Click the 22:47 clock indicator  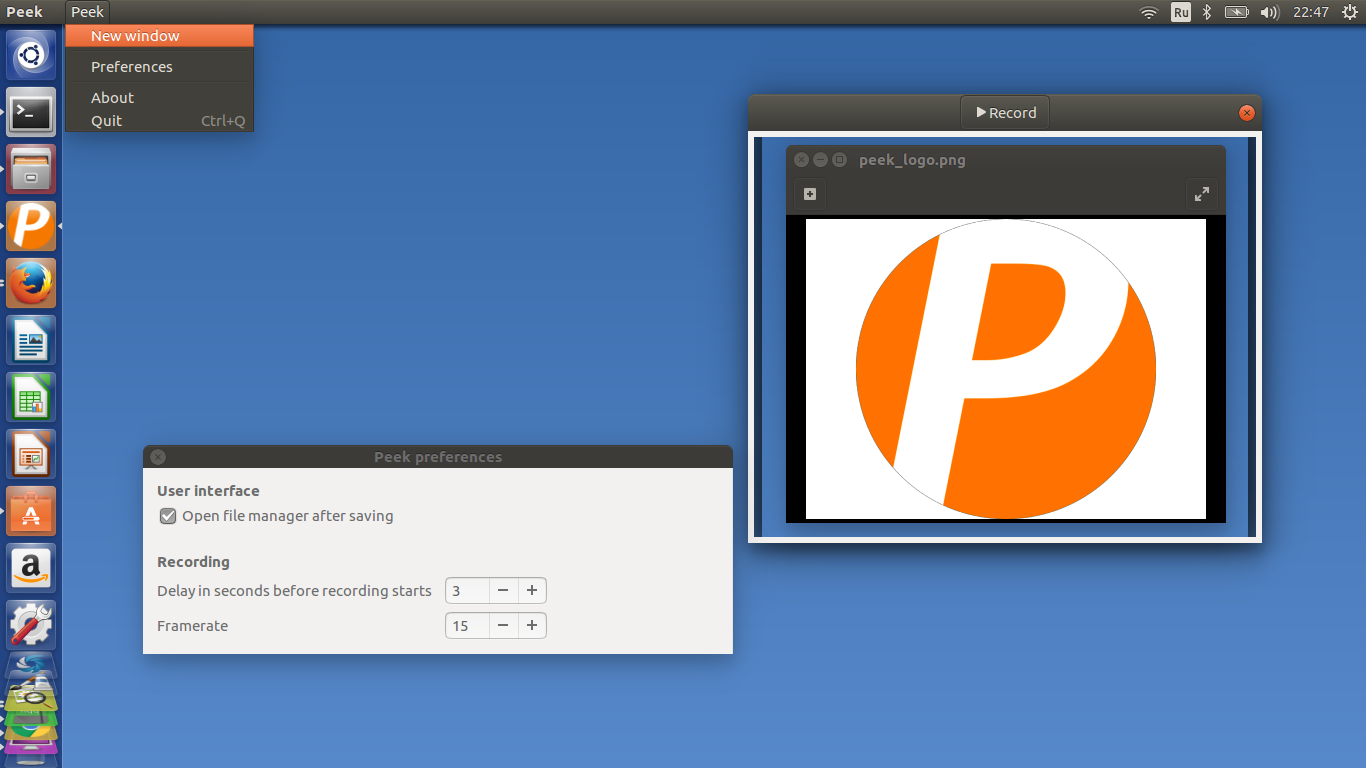1310,12
